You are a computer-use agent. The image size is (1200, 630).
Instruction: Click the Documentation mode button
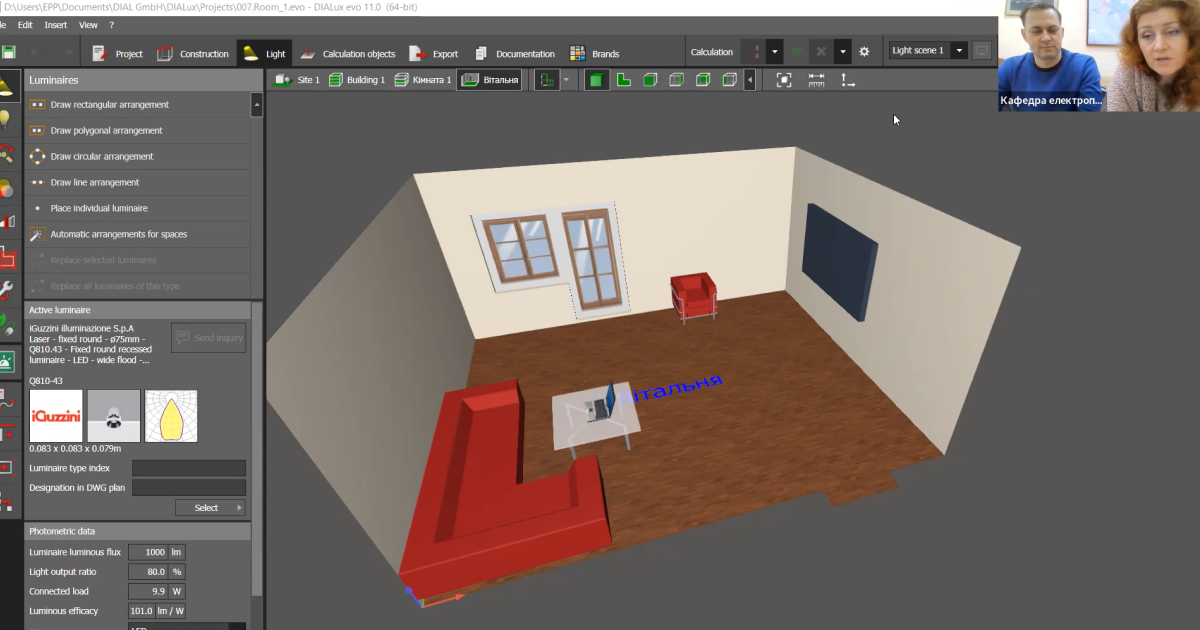(514, 54)
